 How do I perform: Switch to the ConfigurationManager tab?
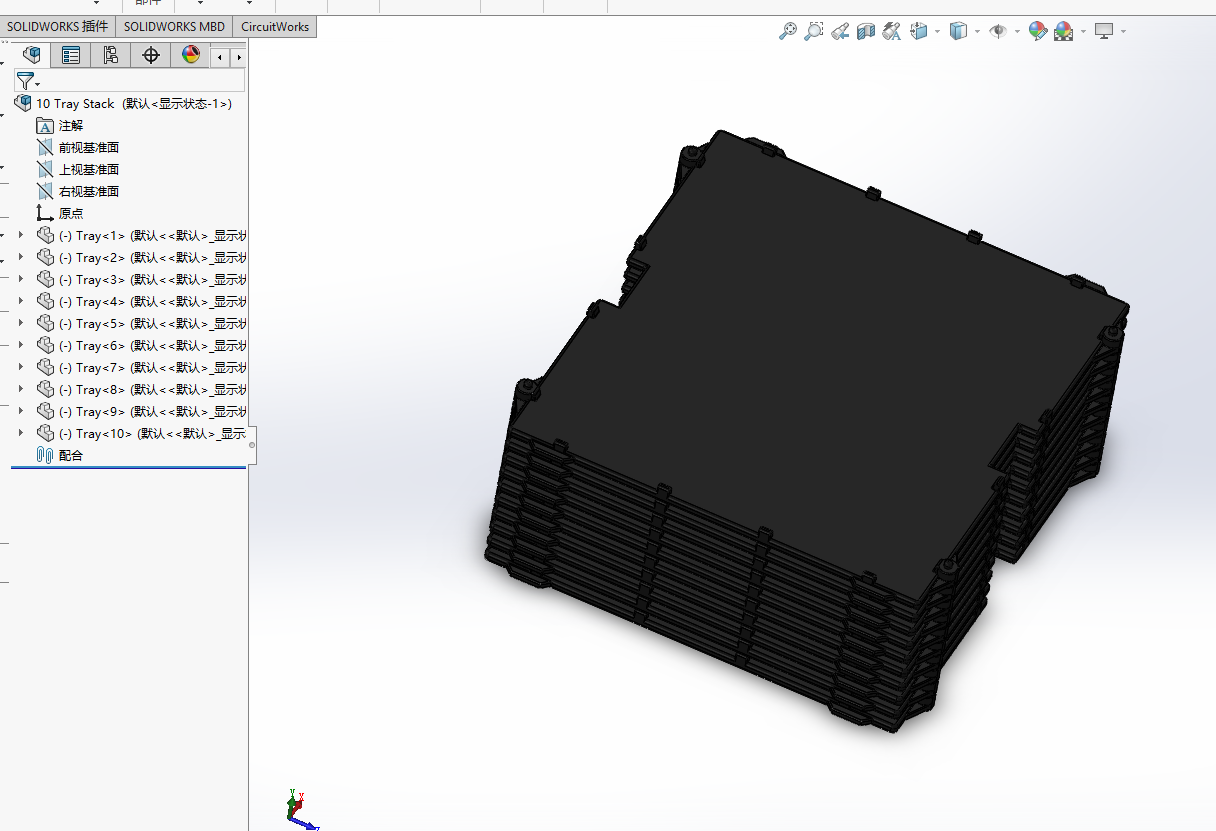(x=111, y=55)
